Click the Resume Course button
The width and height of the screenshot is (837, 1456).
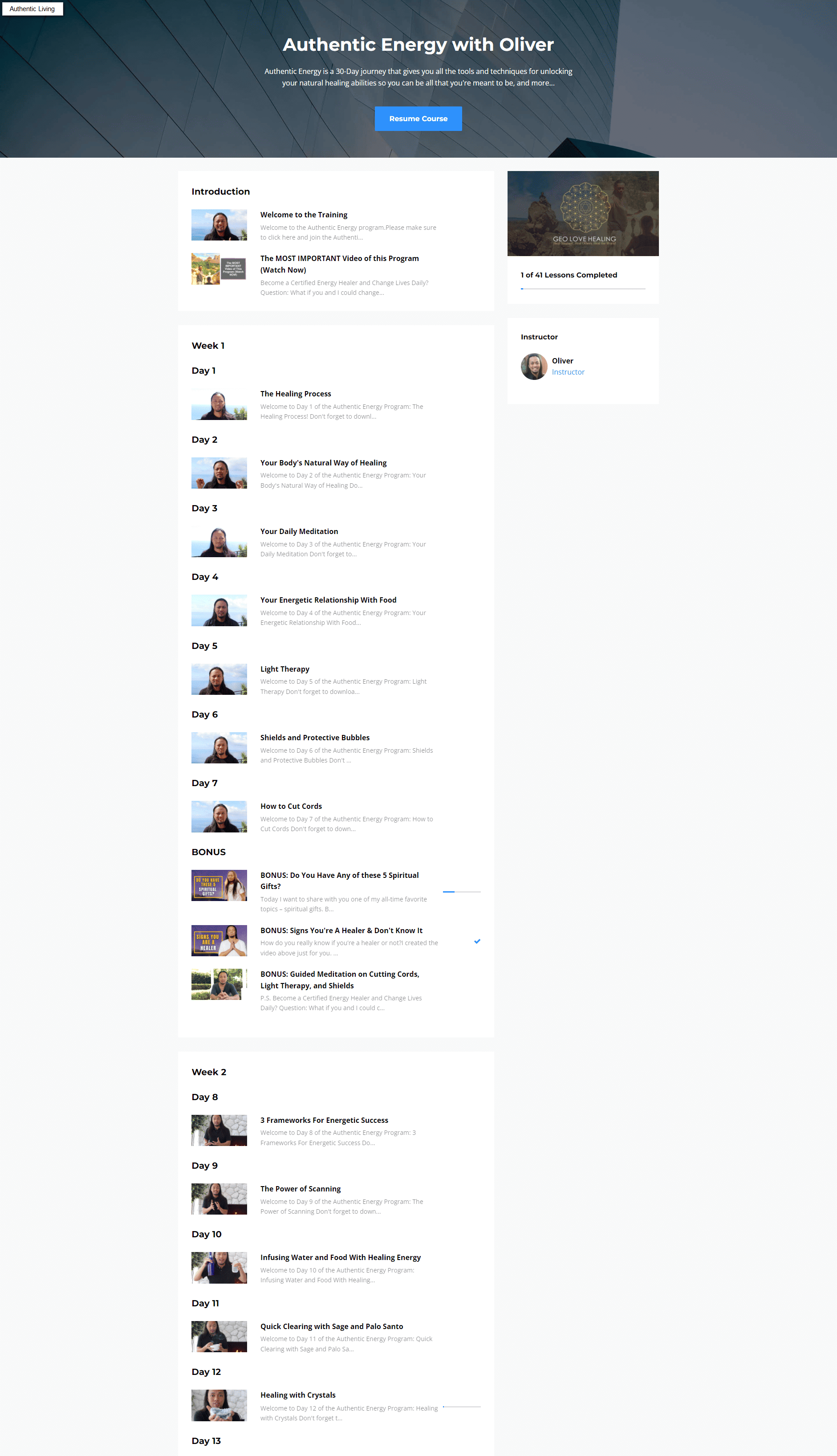[x=418, y=118]
